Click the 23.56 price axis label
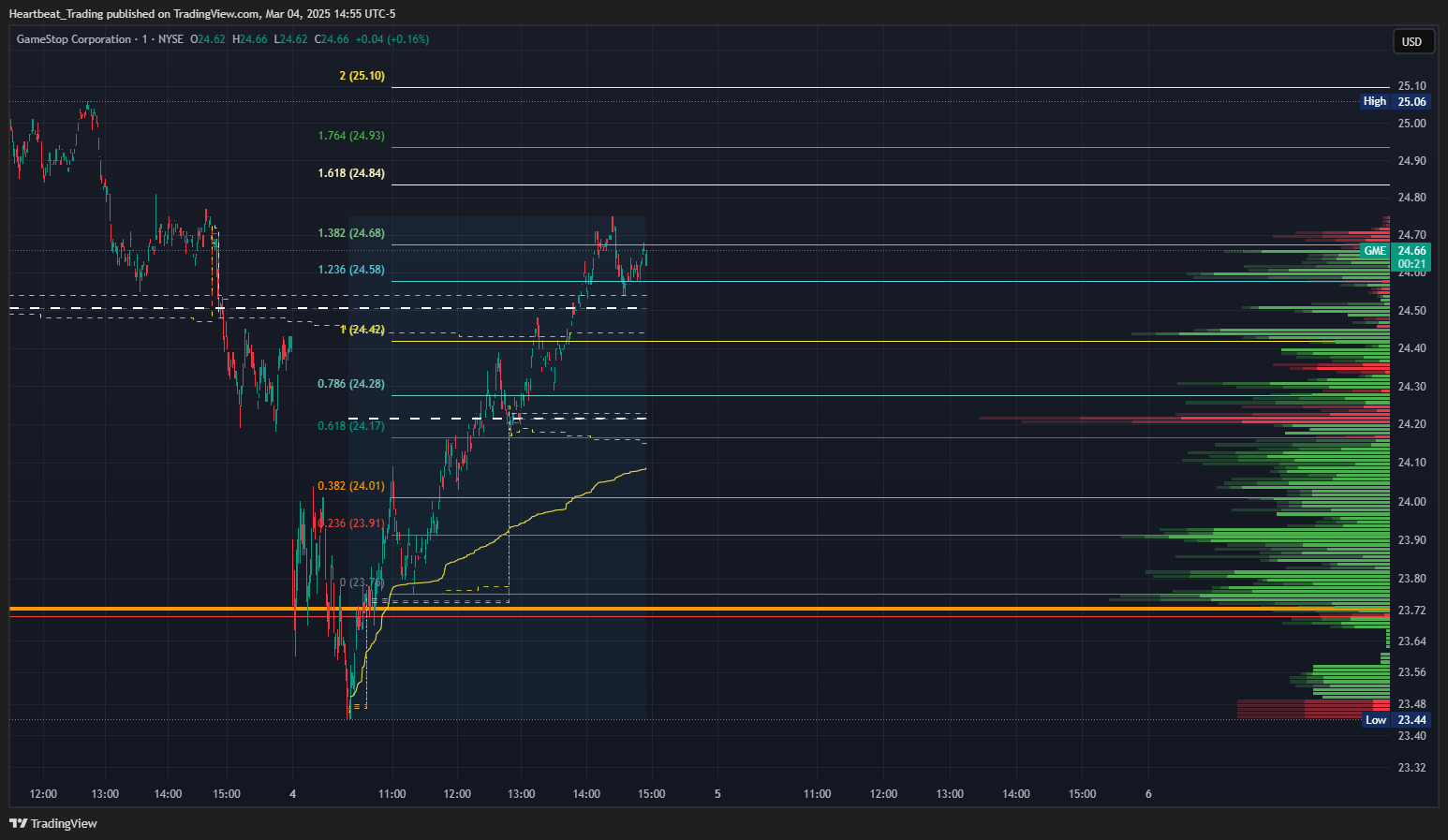 [x=1411, y=672]
